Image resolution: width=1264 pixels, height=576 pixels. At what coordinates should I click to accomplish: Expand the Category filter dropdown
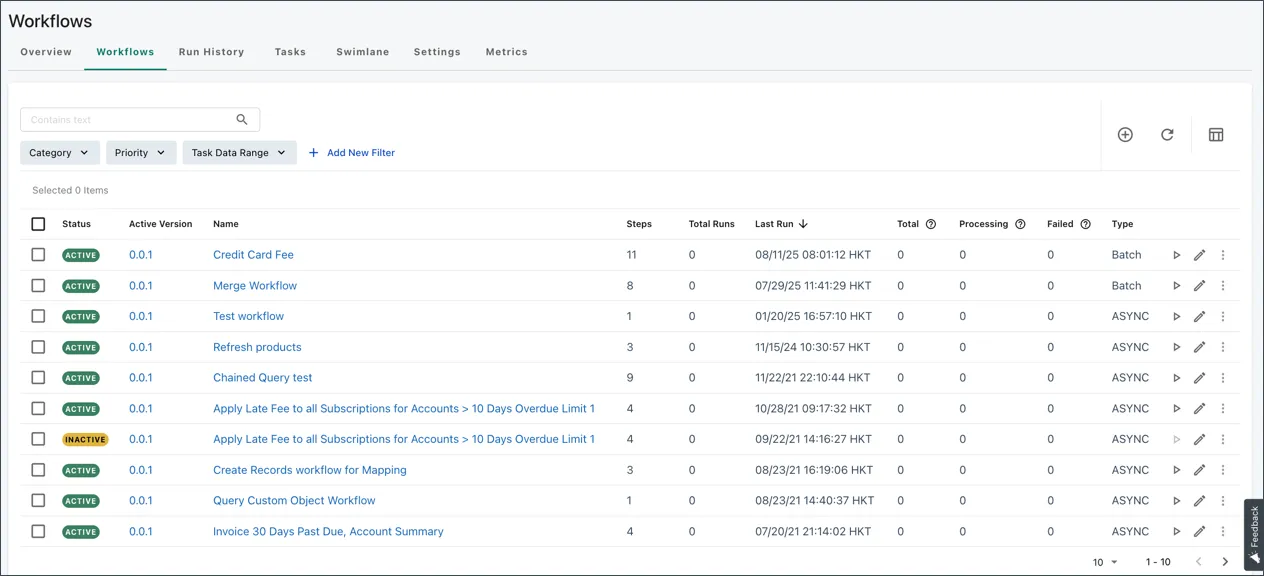coord(59,153)
